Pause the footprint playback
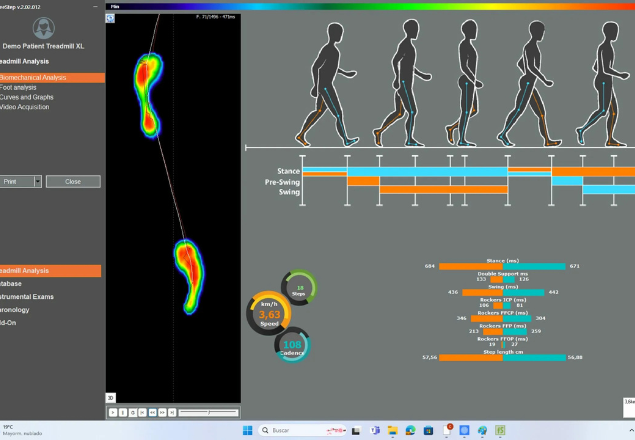The height and width of the screenshot is (440, 635). (123, 412)
